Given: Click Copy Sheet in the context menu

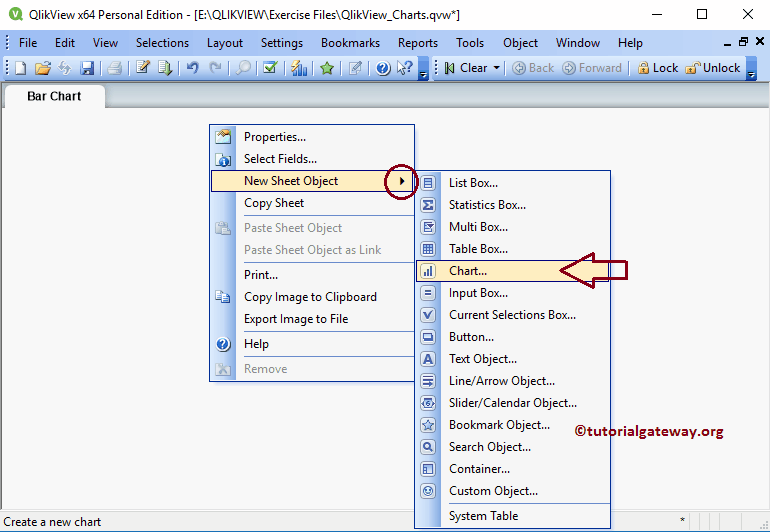Looking at the screenshot, I should click(x=312, y=203).
